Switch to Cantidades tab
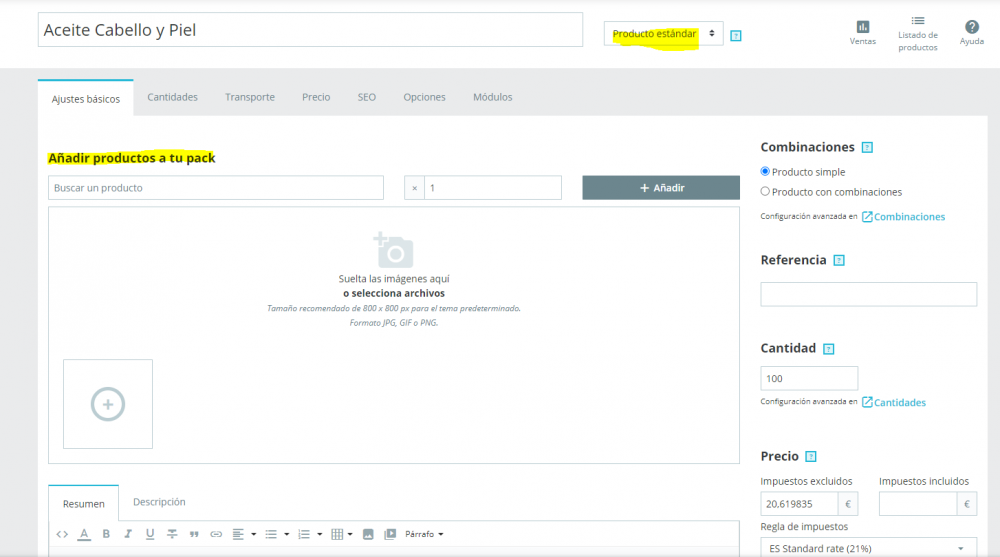This screenshot has height=557, width=1000. [x=172, y=97]
